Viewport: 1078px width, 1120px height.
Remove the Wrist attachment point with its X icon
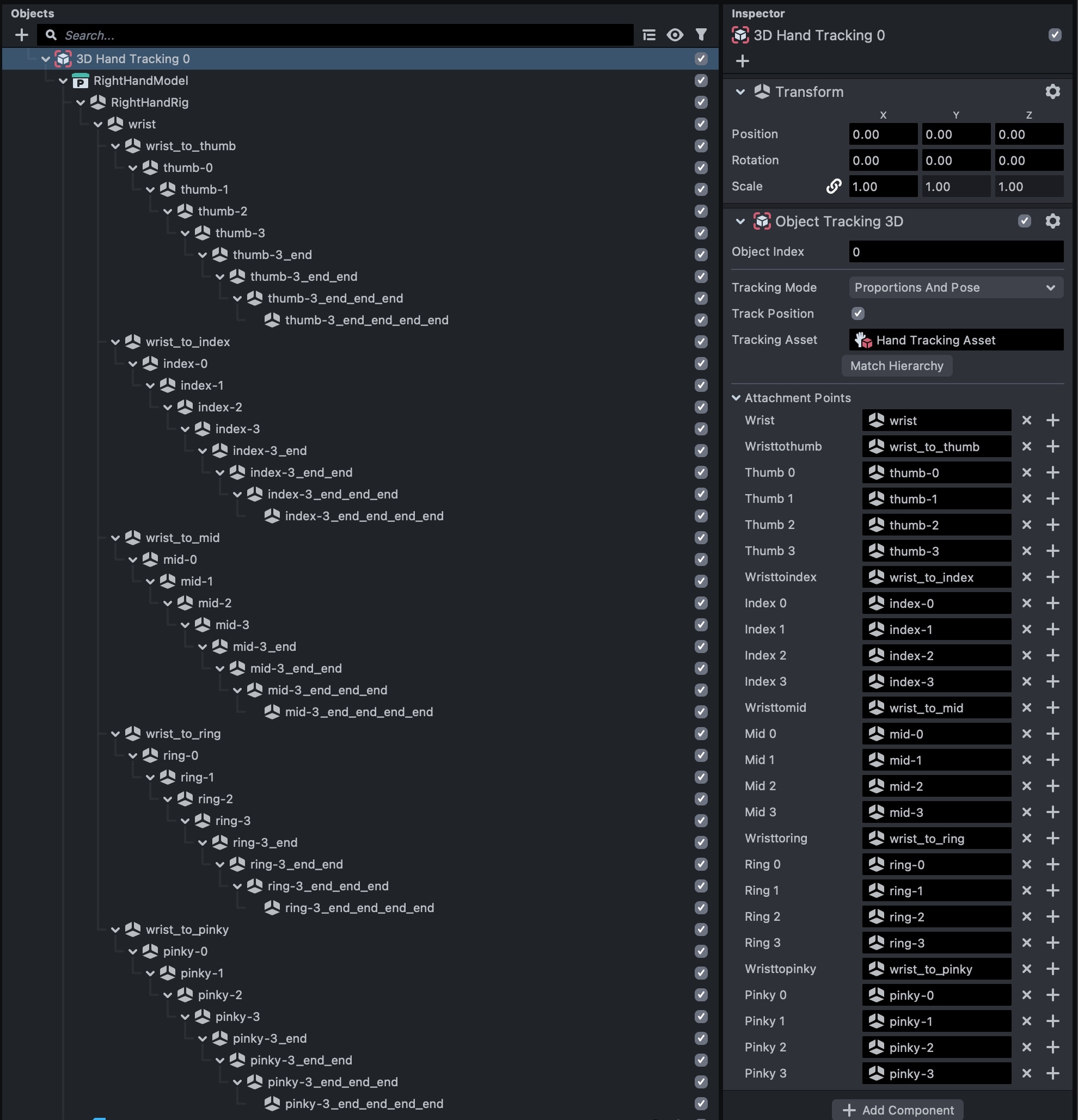coord(1027,421)
